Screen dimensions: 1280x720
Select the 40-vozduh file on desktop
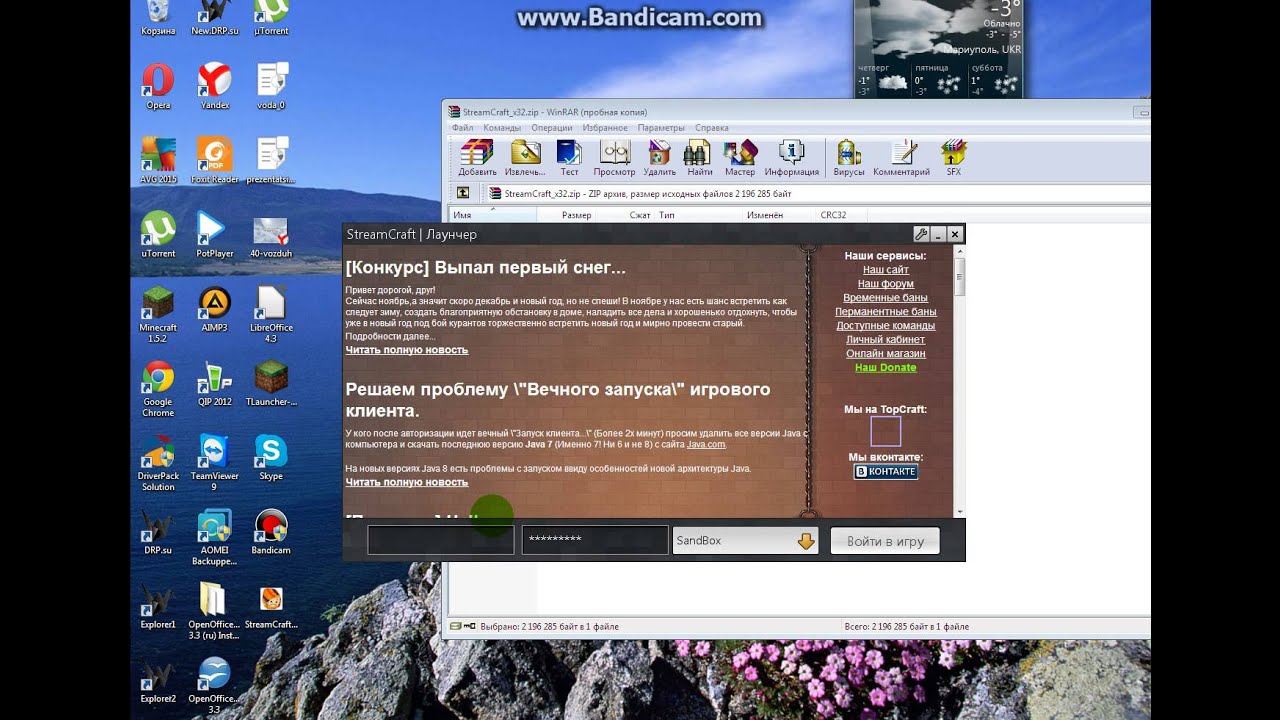(271, 235)
